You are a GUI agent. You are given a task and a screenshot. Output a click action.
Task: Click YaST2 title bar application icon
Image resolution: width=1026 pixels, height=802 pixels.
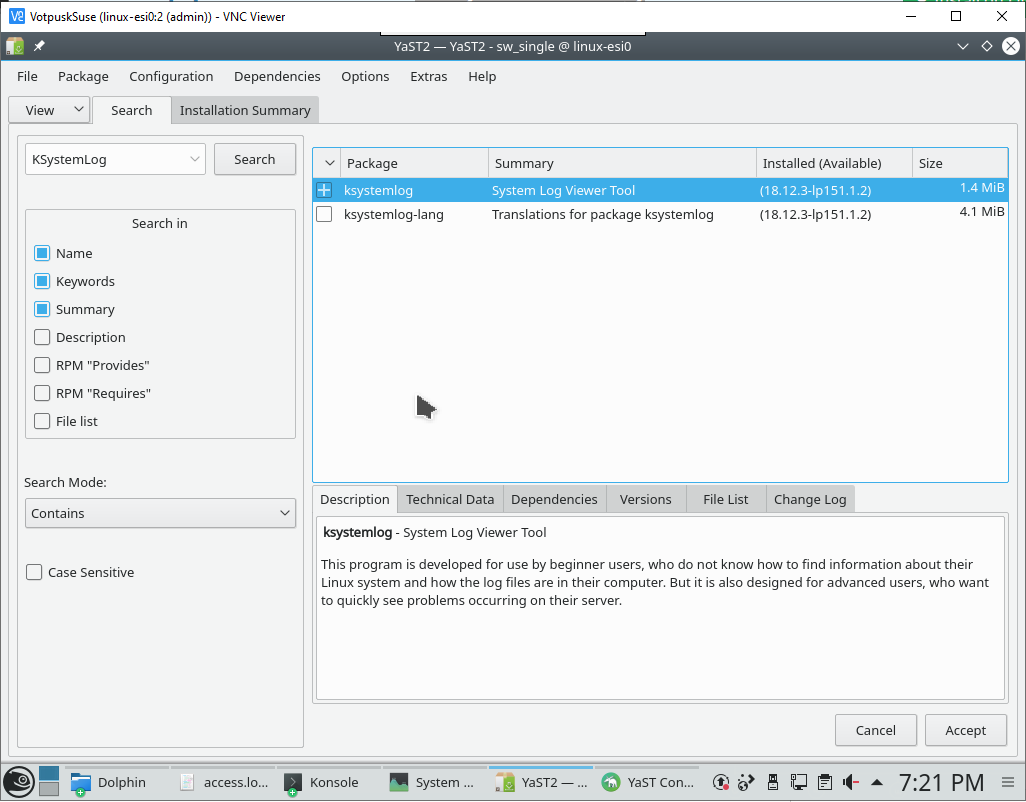15,46
